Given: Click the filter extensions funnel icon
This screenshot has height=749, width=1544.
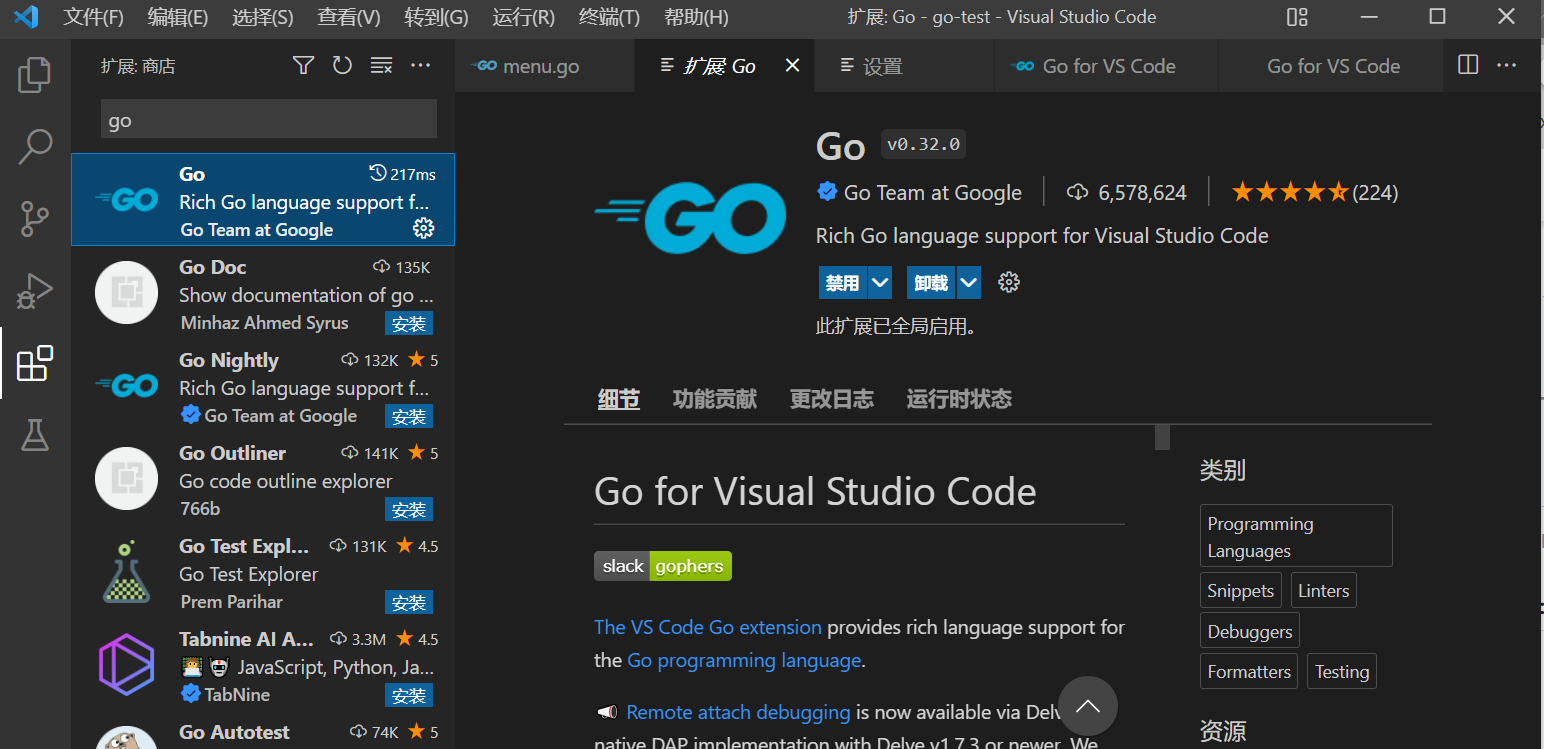Looking at the screenshot, I should point(303,66).
